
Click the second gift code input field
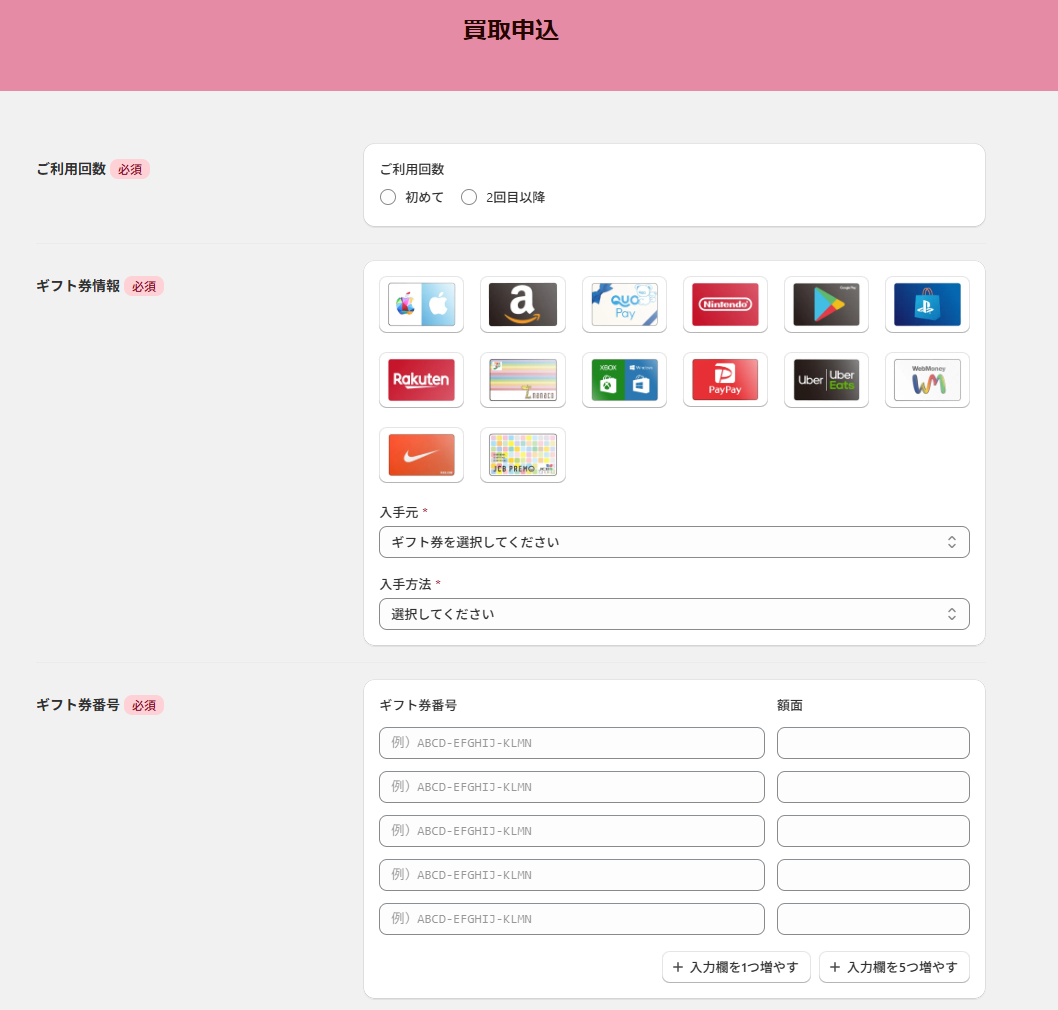(572, 787)
